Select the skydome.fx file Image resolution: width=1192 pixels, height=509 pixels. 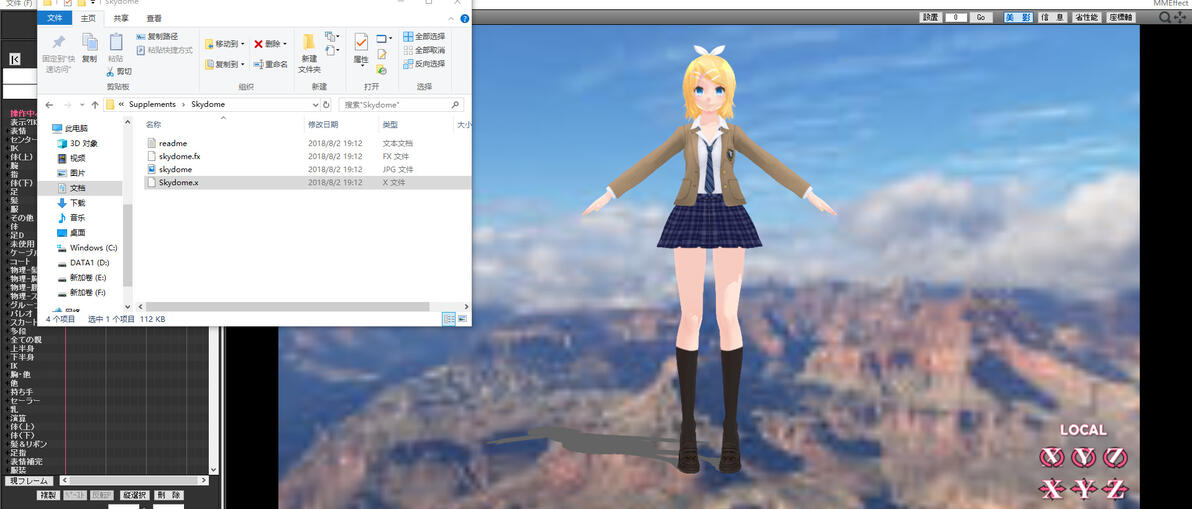pos(179,156)
